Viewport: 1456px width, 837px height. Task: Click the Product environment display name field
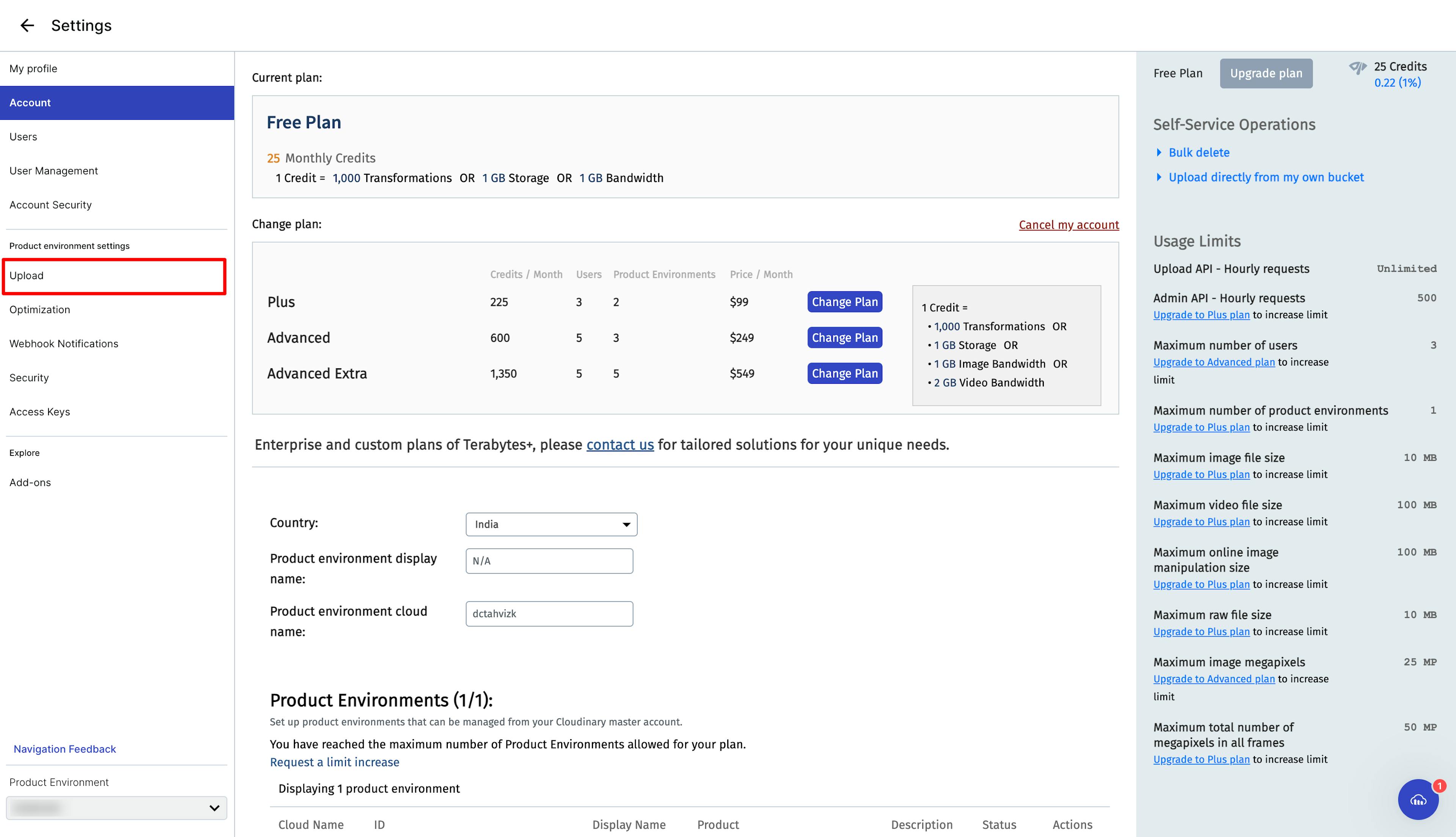click(549, 560)
